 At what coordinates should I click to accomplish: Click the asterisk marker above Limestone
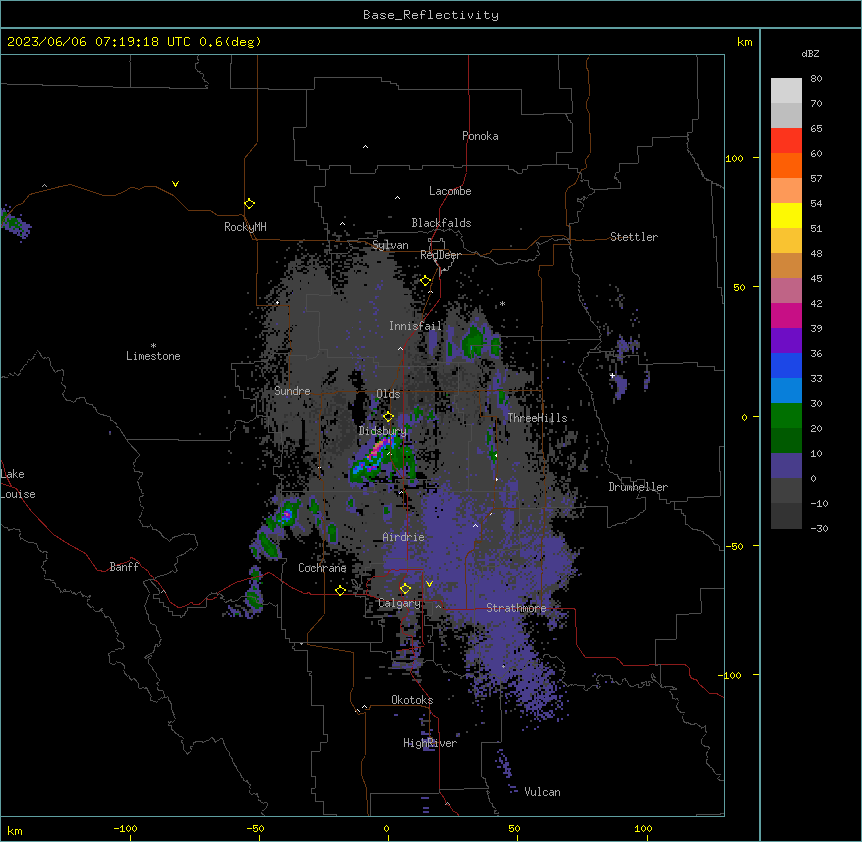tap(153, 346)
